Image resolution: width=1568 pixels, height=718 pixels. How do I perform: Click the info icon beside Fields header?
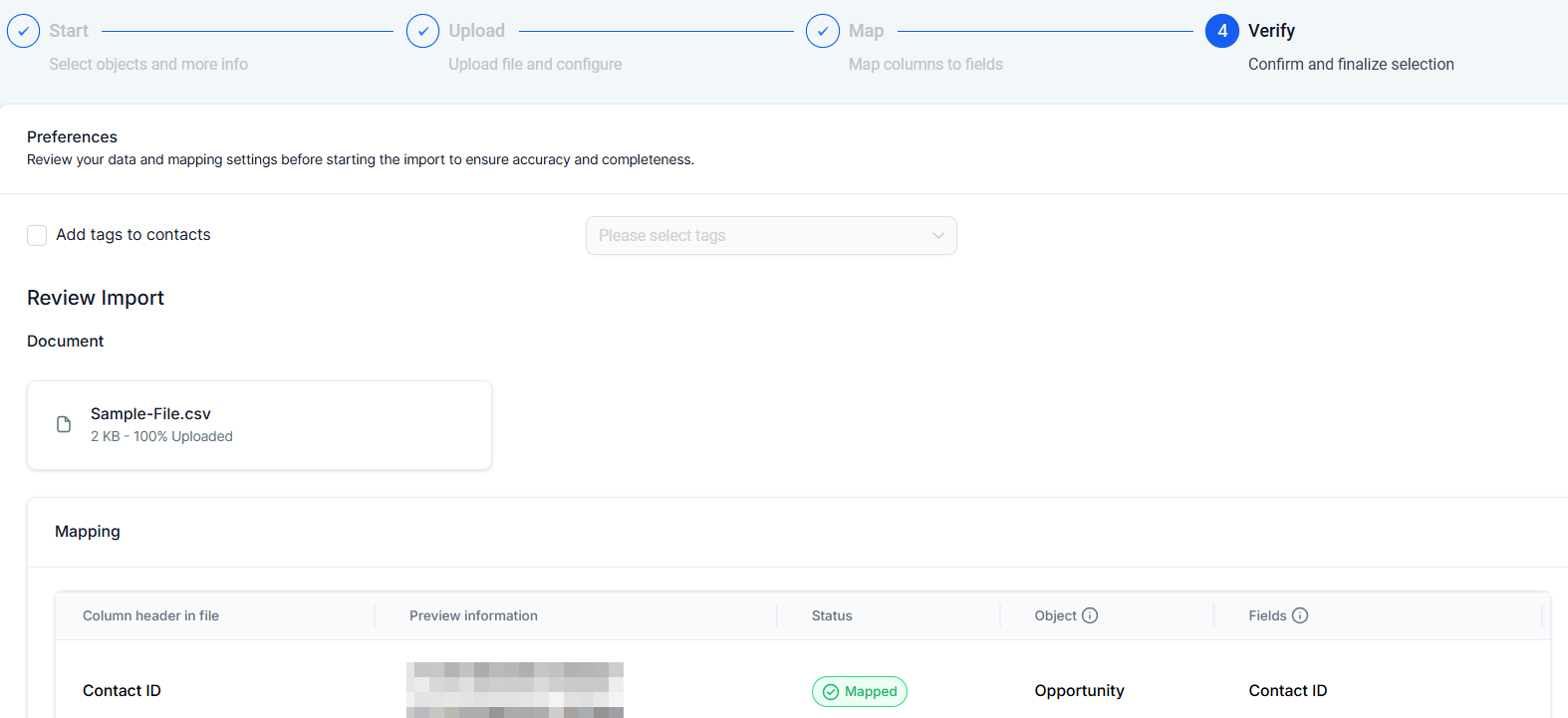coord(1300,615)
